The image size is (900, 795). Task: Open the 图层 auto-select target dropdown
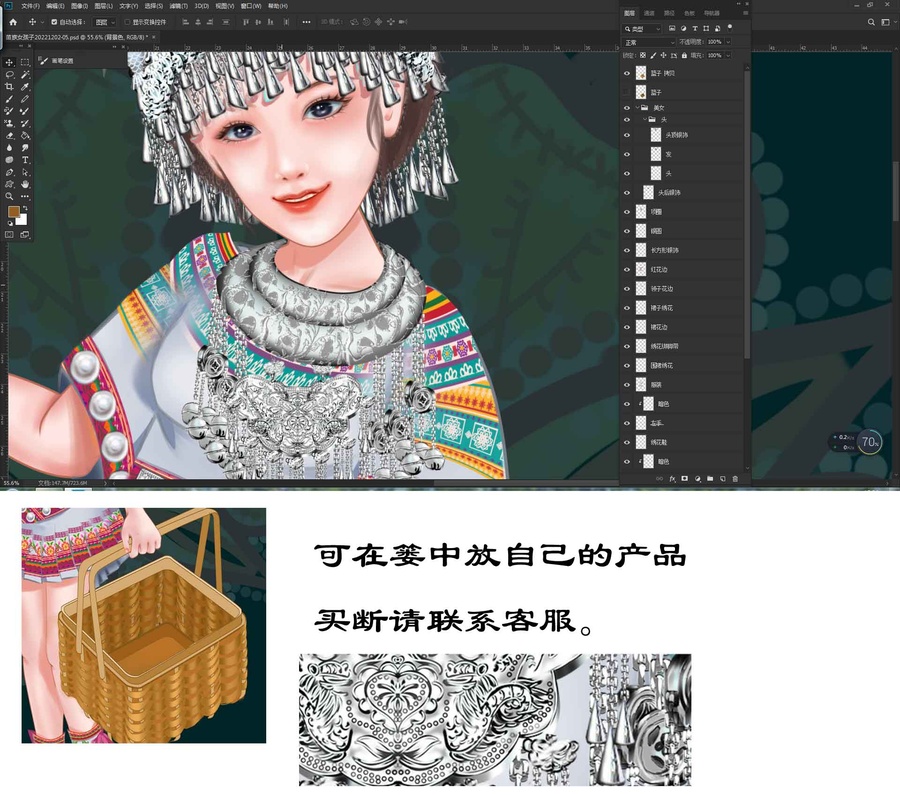[x=104, y=22]
